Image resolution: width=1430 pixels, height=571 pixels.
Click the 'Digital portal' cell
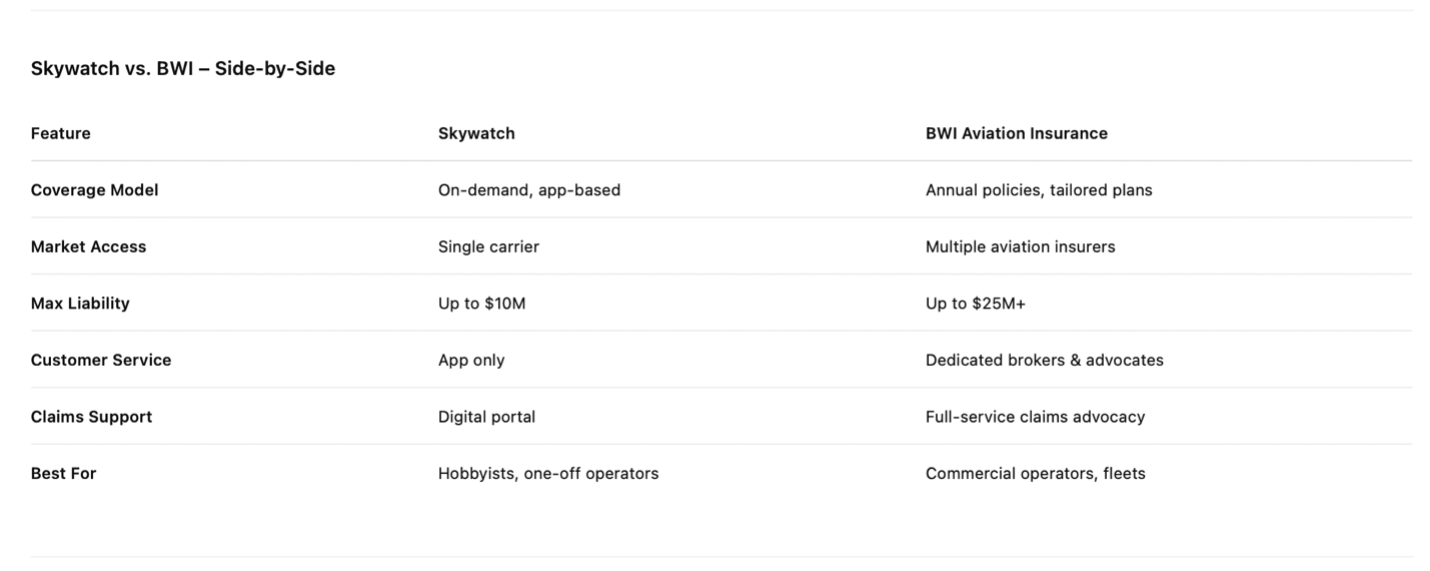click(x=486, y=417)
